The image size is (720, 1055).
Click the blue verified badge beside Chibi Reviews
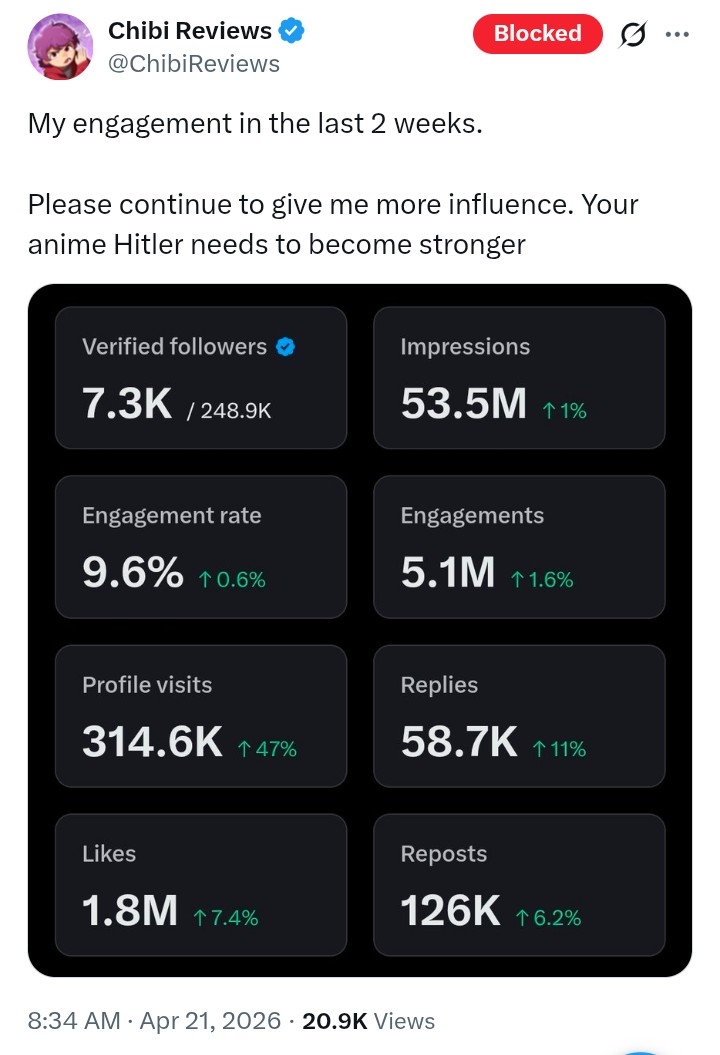tap(291, 31)
